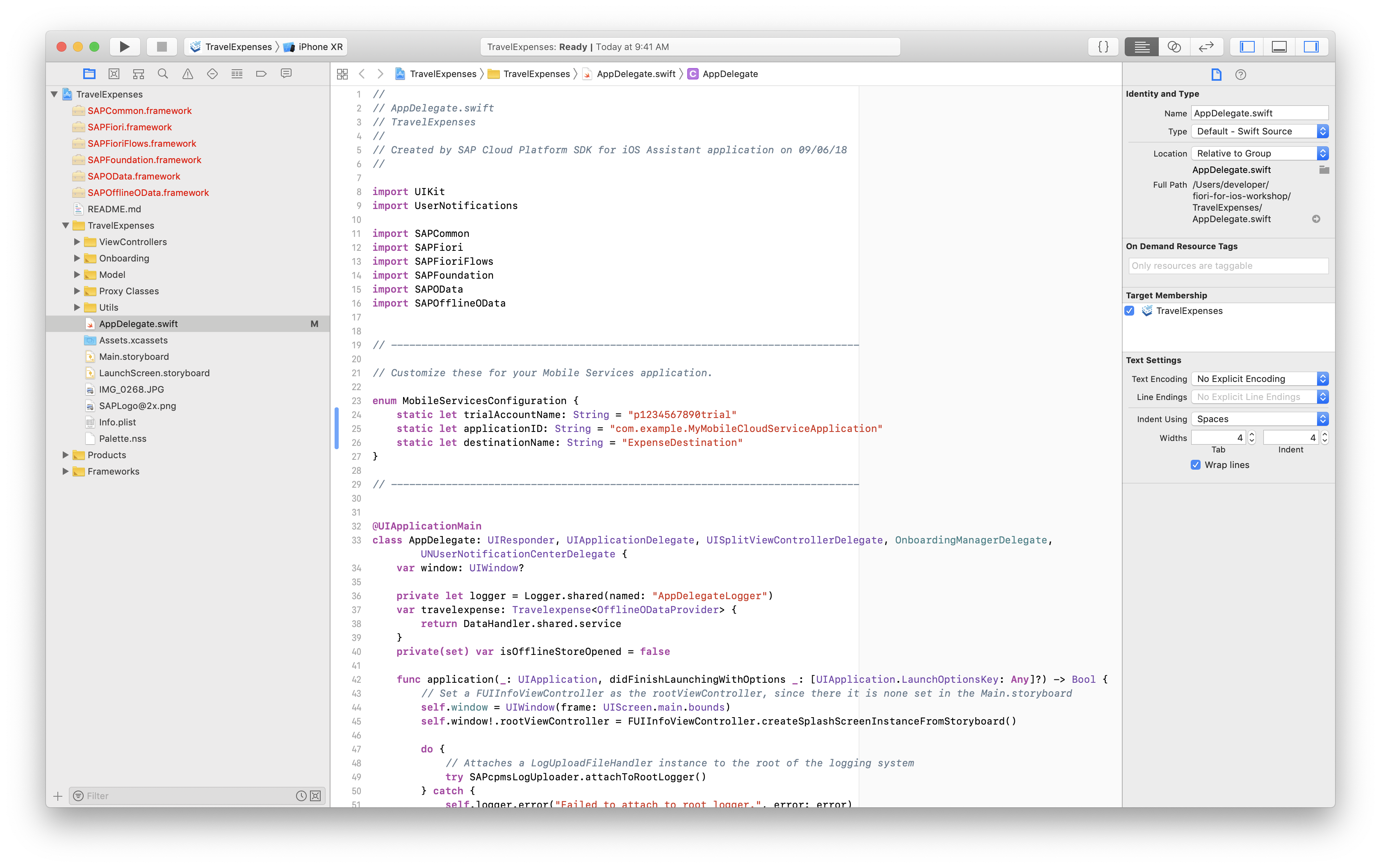Open the Search navigator (magnifying glass)
The height and width of the screenshot is (868, 1381).
coord(163,73)
